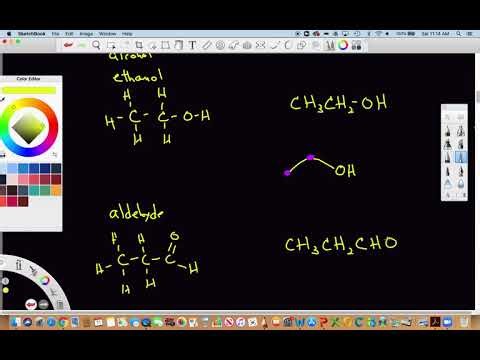Image resolution: width=480 pixels, height=360 pixels.
Task: Open Finder from the Dock
Action: 15,322
